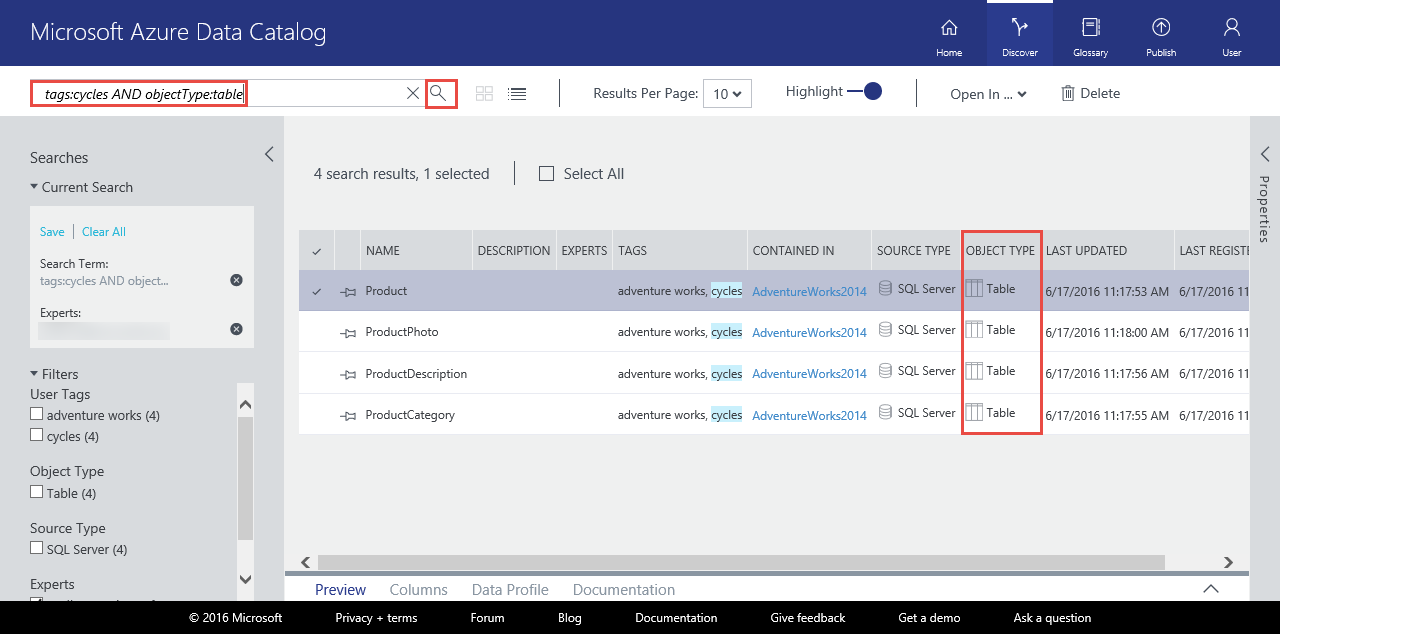This screenshot has height=634, width=1406.
Task: Remove the Search Term filter
Action: tap(236, 280)
